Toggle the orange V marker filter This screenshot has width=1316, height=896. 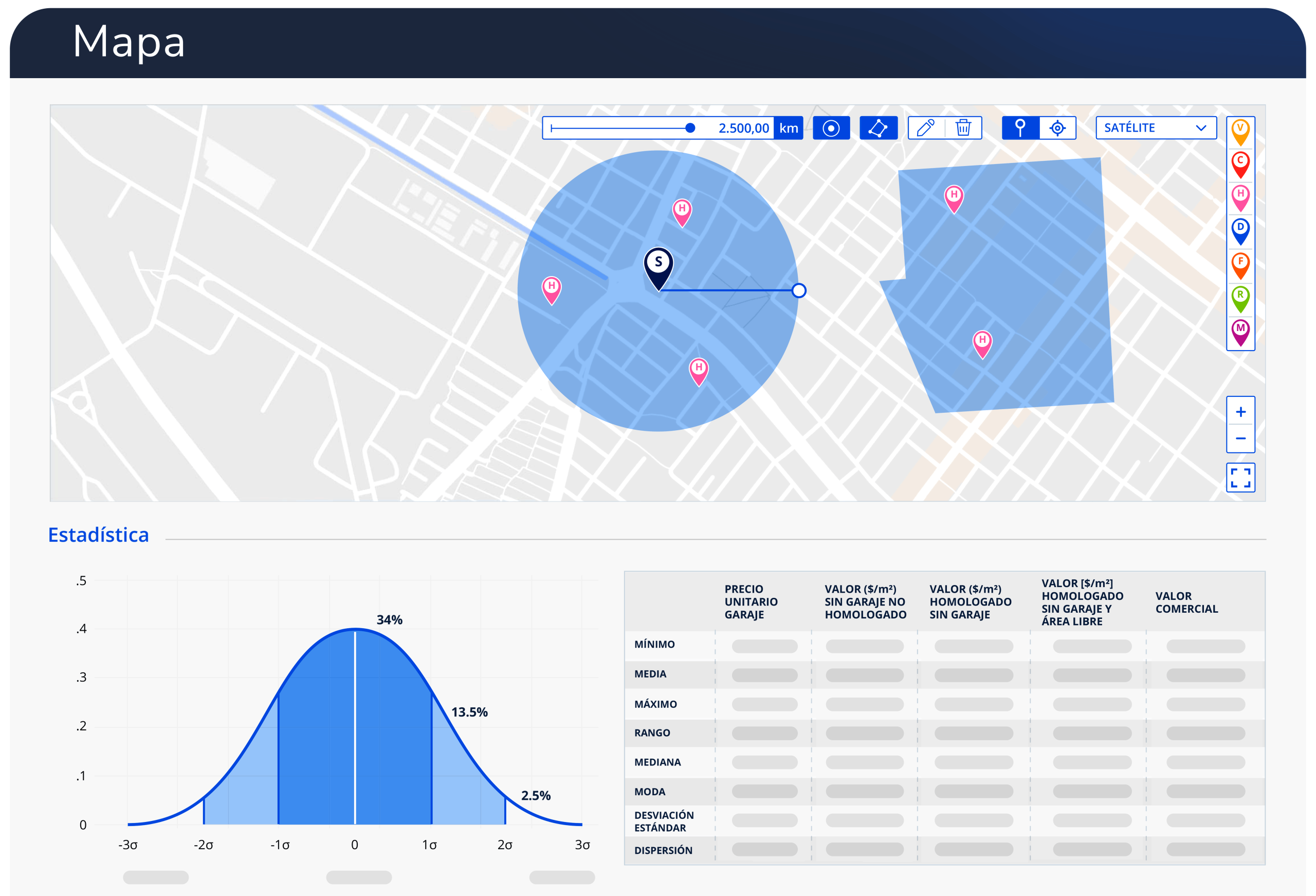click(x=1240, y=132)
